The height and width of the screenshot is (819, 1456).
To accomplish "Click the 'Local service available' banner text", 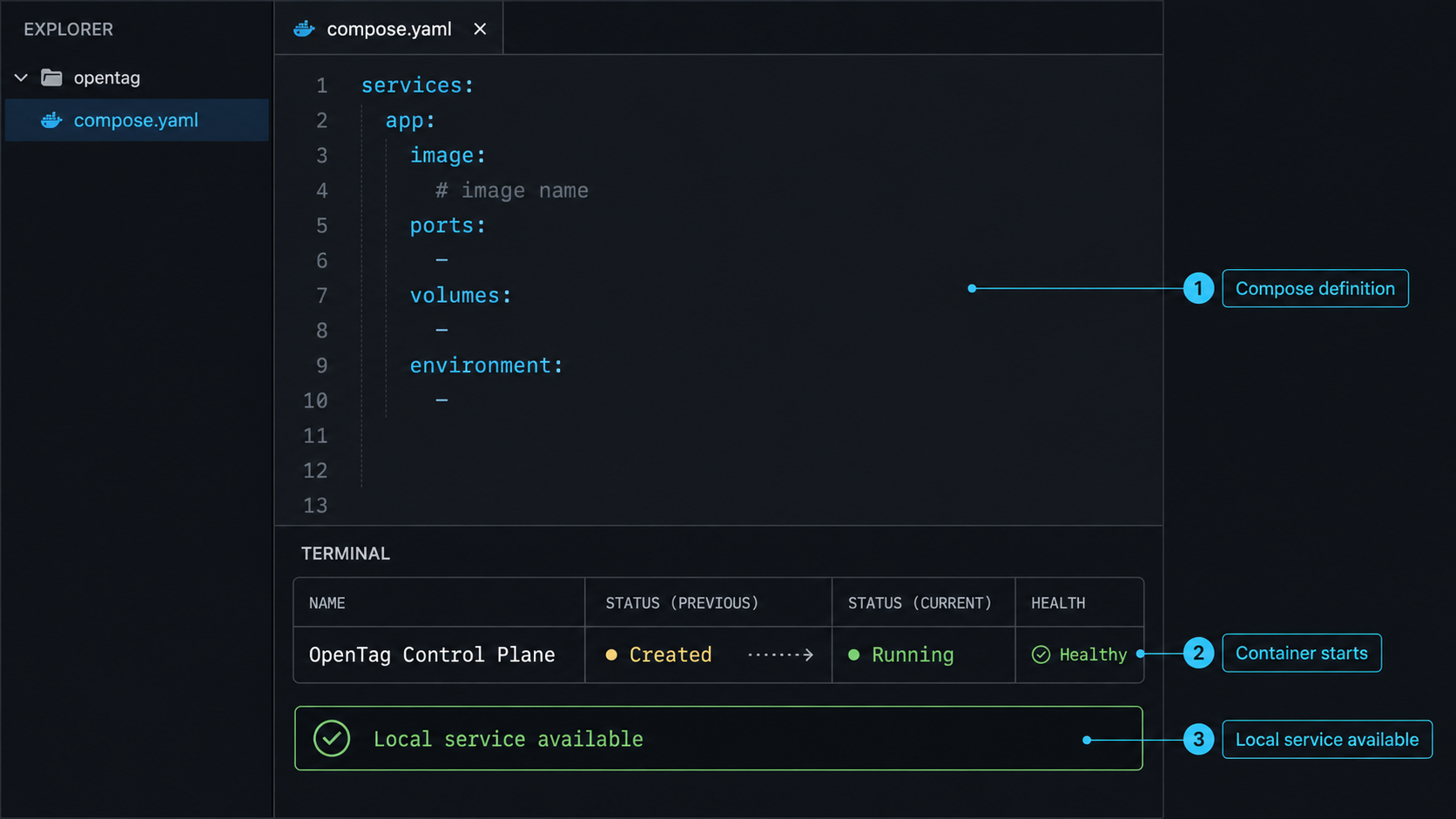I will (509, 739).
